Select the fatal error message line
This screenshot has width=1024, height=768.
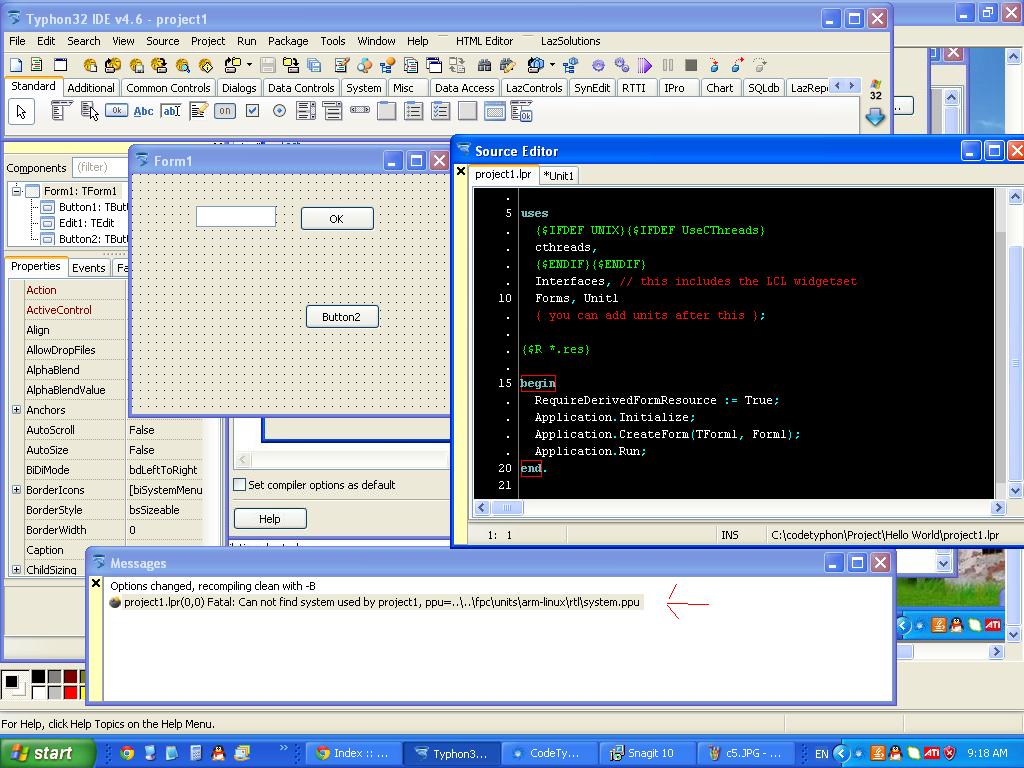coord(376,602)
